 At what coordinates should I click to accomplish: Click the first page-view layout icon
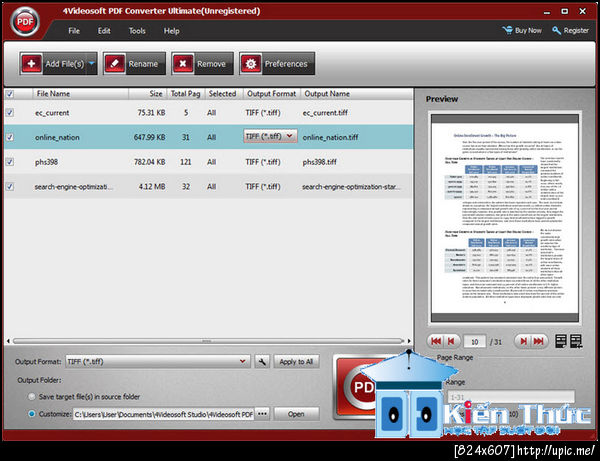pos(561,341)
